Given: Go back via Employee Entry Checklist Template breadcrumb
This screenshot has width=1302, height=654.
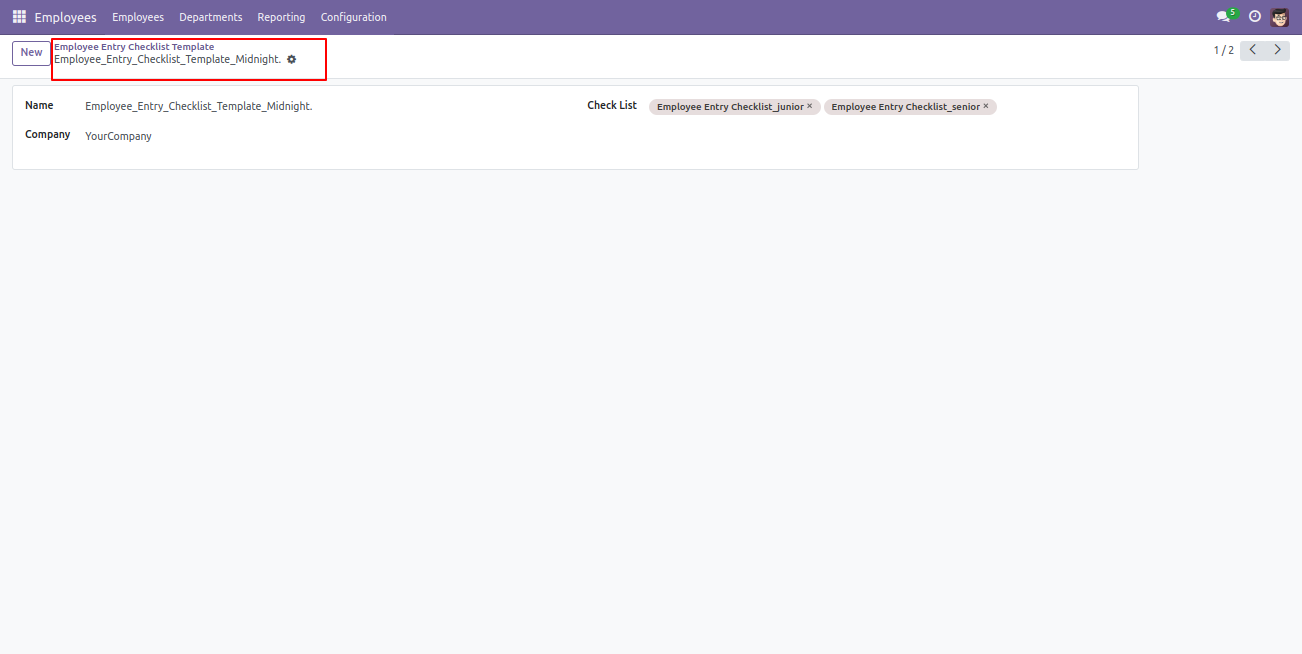Looking at the screenshot, I should (x=134, y=46).
